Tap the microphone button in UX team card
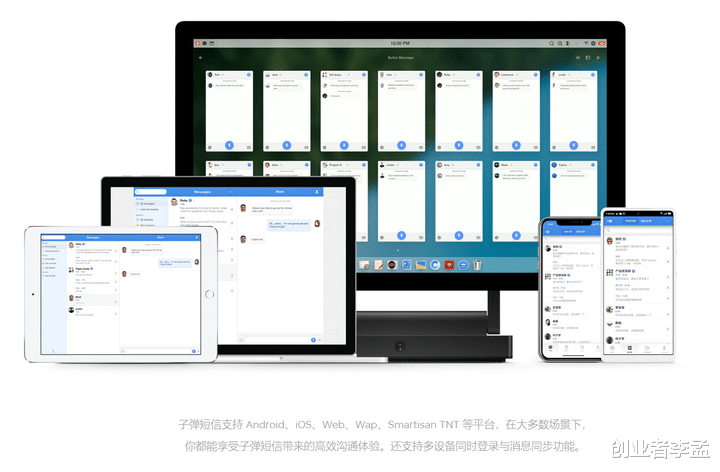720x472 pixels. pos(344,146)
